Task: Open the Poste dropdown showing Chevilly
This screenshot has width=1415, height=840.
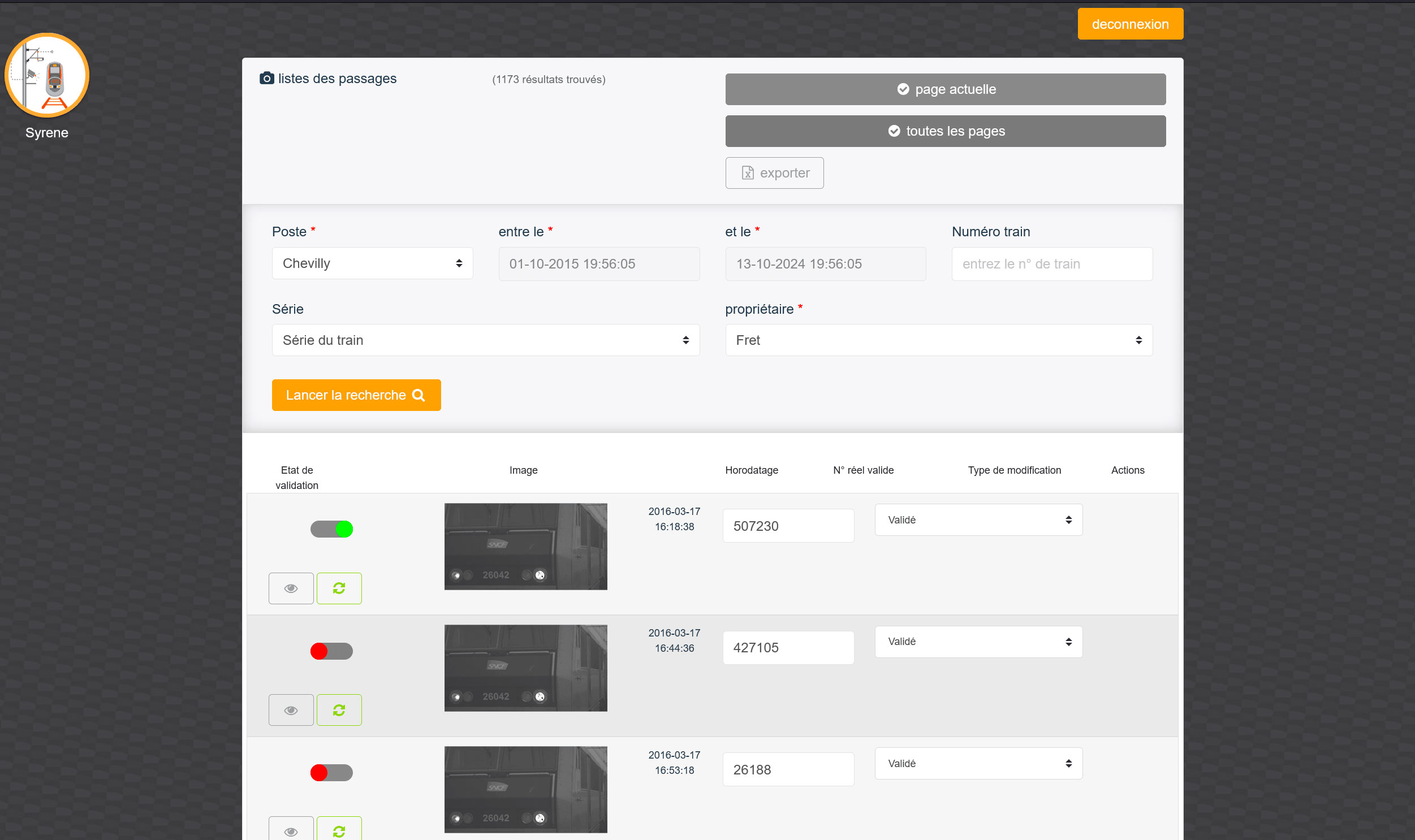Action: [372, 263]
